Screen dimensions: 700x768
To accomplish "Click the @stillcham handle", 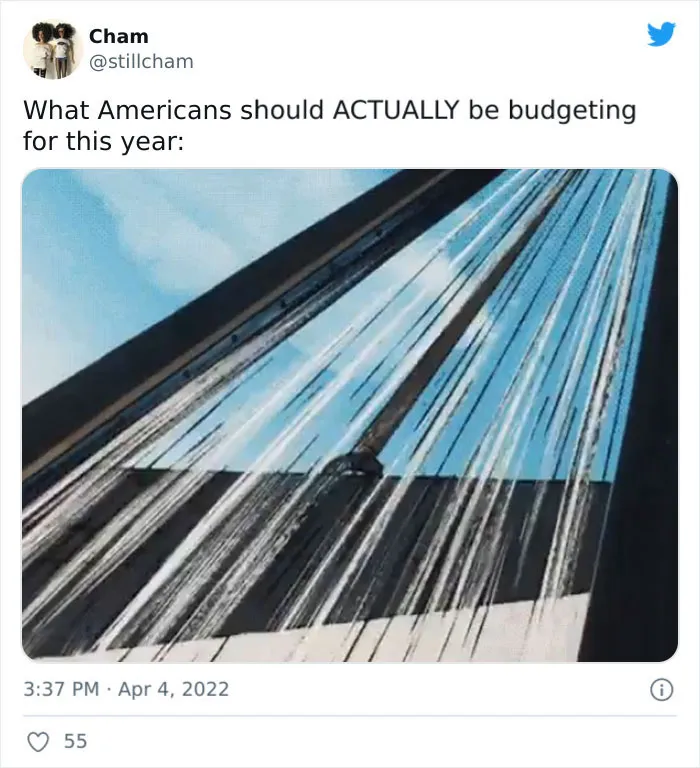I will point(141,62).
